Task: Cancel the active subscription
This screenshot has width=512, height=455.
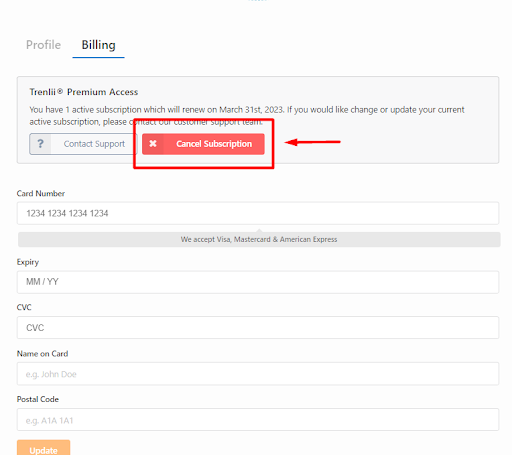Action: click(203, 144)
